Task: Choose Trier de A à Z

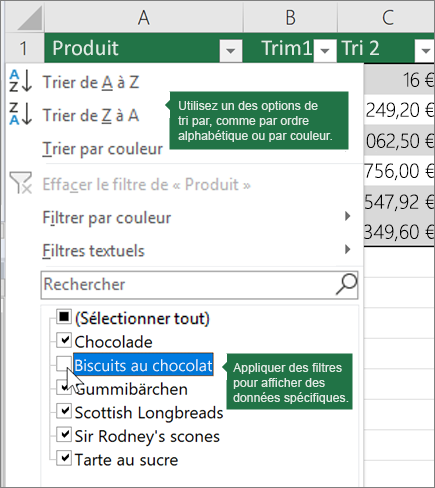Action: (x=91, y=82)
